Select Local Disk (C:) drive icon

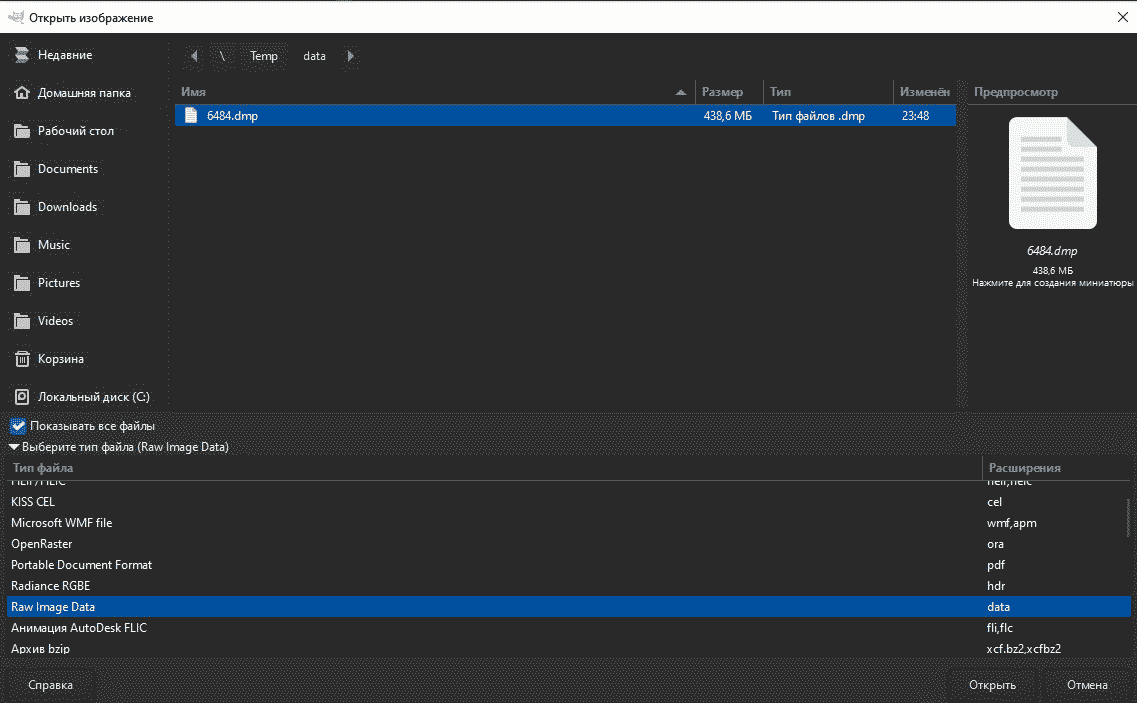coord(21,397)
